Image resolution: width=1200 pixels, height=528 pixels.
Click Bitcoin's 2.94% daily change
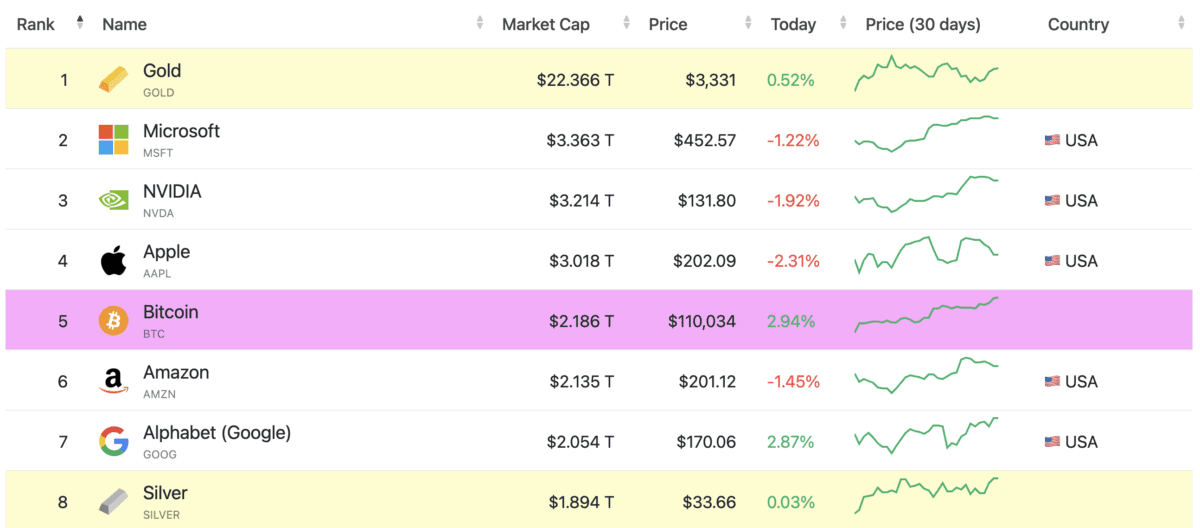tap(791, 321)
